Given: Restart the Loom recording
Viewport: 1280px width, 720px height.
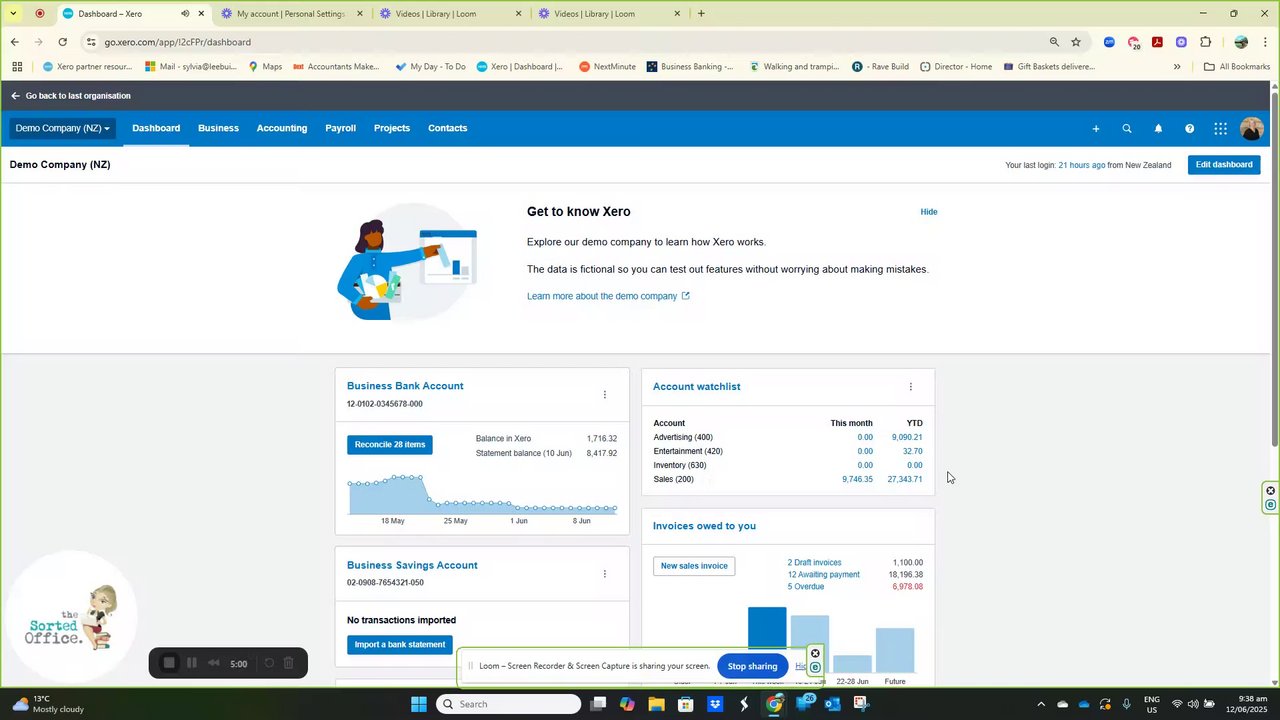Looking at the screenshot, I should [268, 663].
